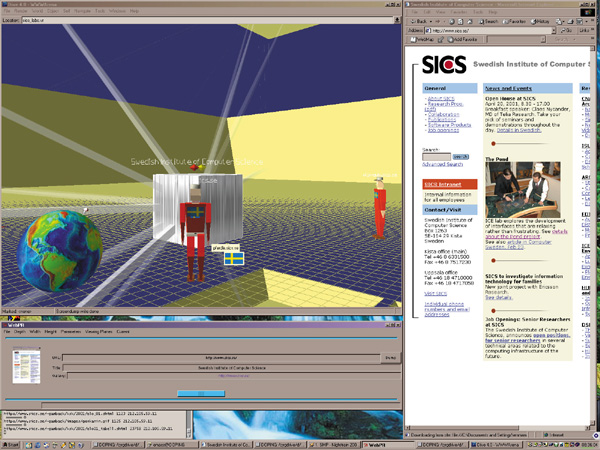This screenshot has width=600, height=450.
Task: Print the page with the Print icon
Action: [571, 21]
